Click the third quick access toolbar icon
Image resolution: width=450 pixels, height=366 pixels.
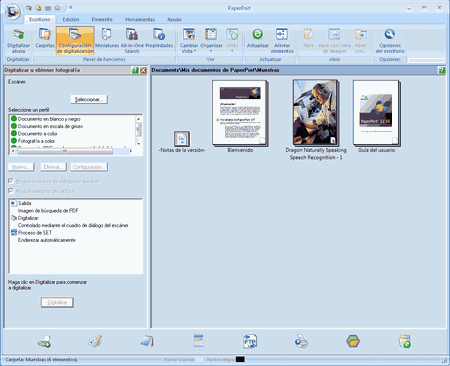click(48, 8)
